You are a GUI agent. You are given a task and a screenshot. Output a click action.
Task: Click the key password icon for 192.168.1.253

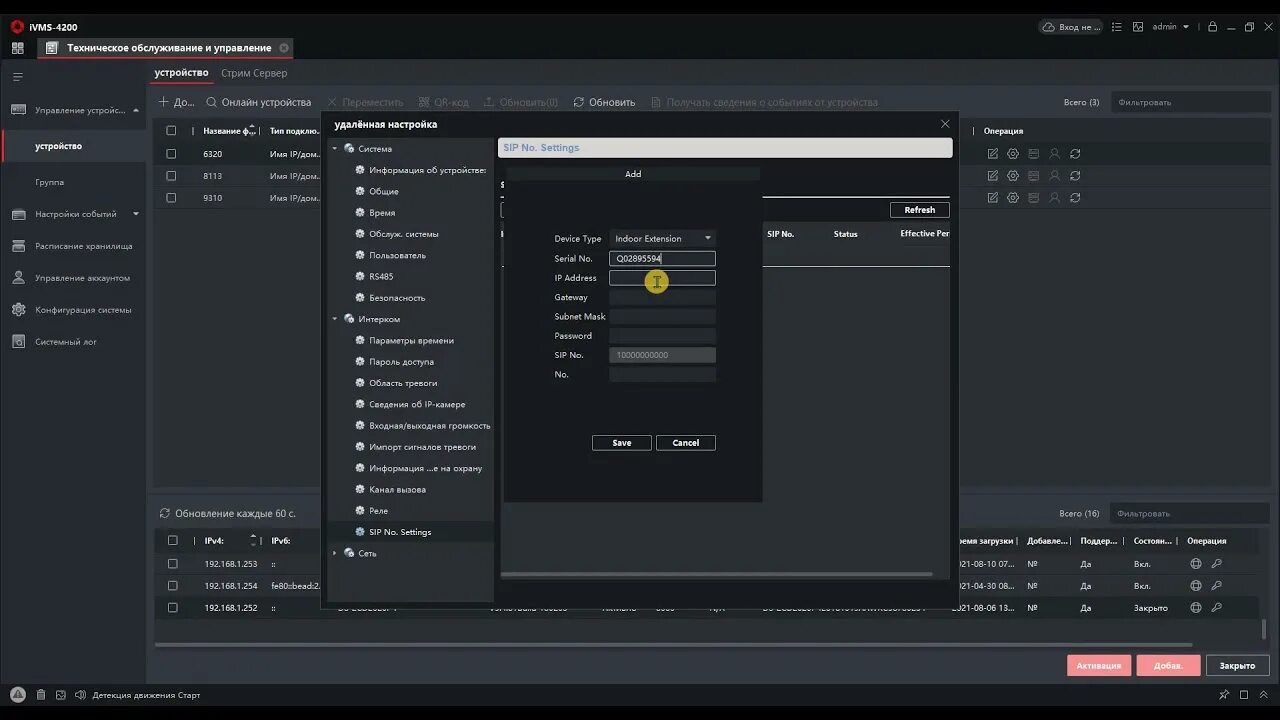pyautogui.click(x=1216, y=564)
